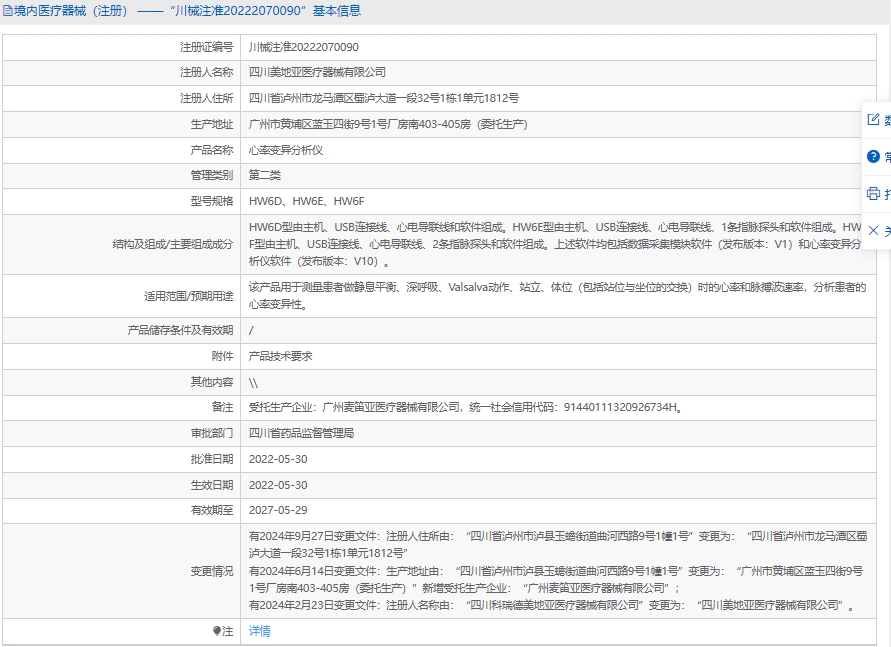Click the attachment value 产品技术要求
891x647 pixels.
281,356
